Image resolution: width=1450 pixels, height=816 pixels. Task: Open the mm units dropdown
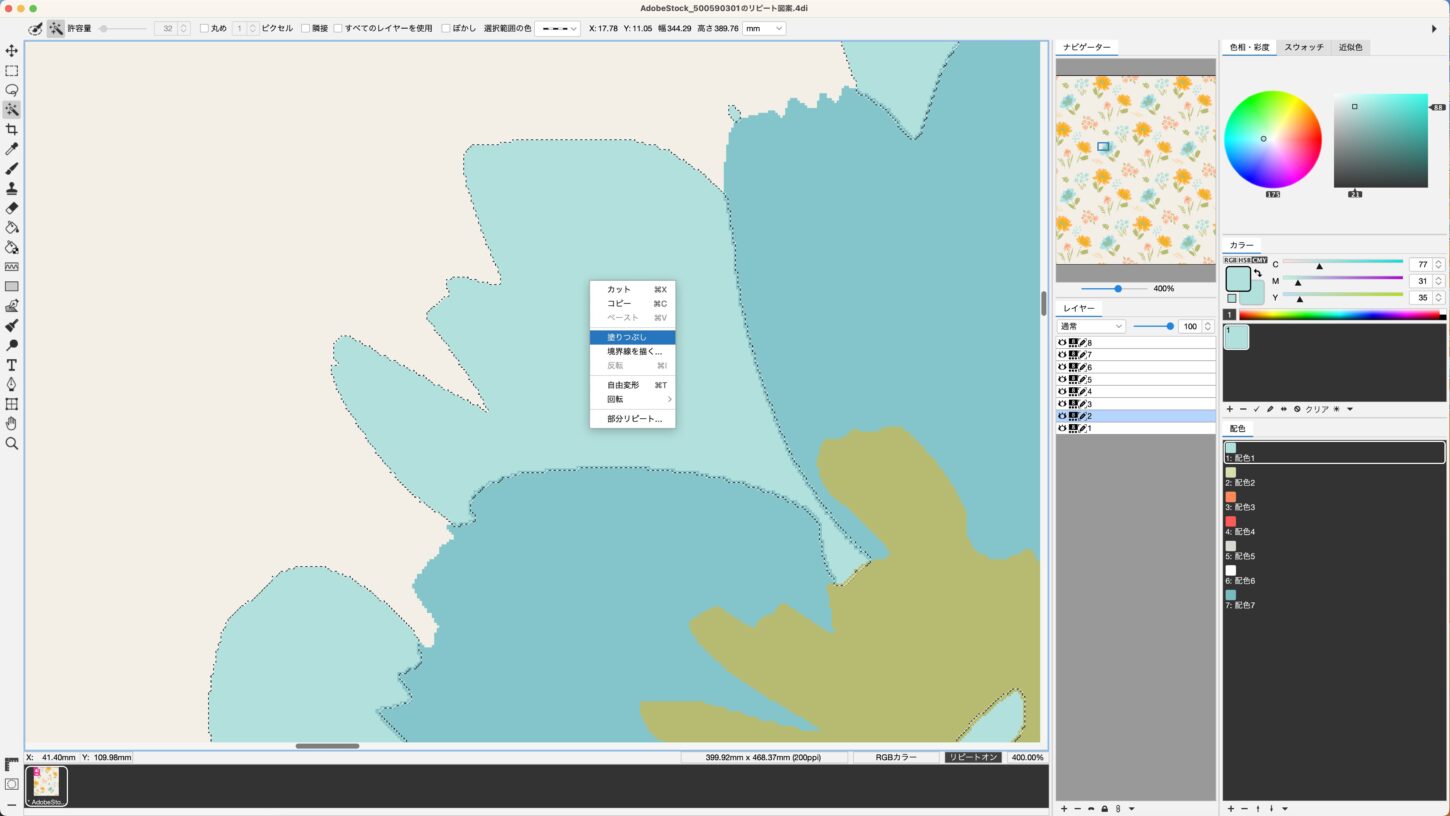(x=763, y=29)
